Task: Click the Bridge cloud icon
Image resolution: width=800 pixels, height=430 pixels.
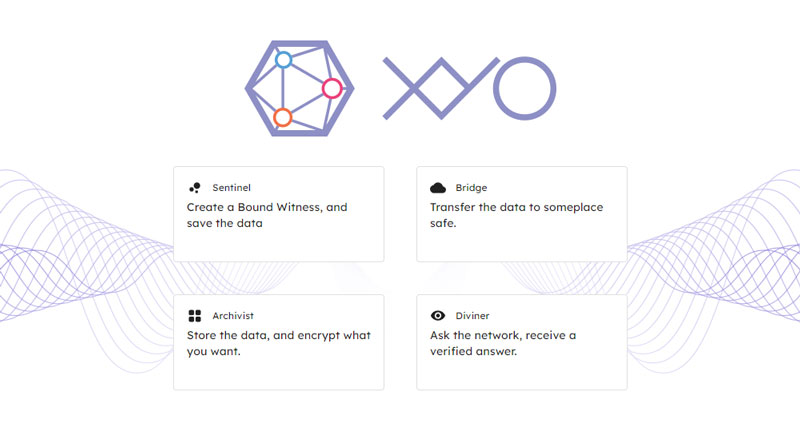Action: pos(437,187)
